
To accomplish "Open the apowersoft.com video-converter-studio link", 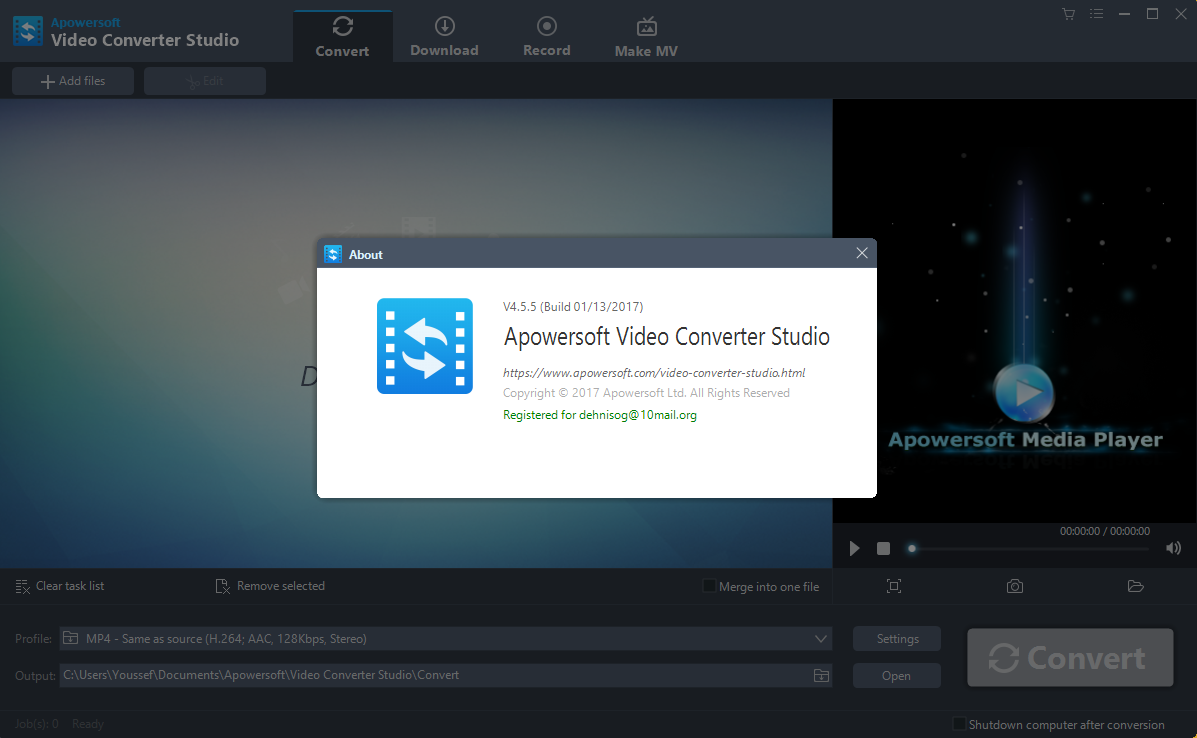I will click(654, 372).
